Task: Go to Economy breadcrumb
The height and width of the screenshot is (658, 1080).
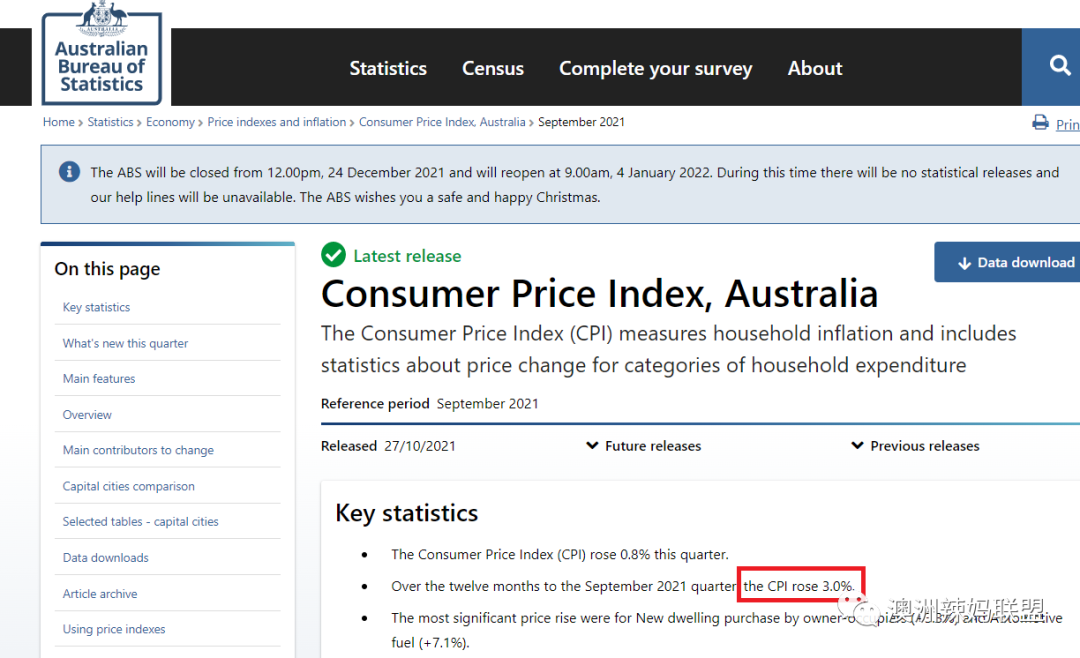Action: (170, 122)
